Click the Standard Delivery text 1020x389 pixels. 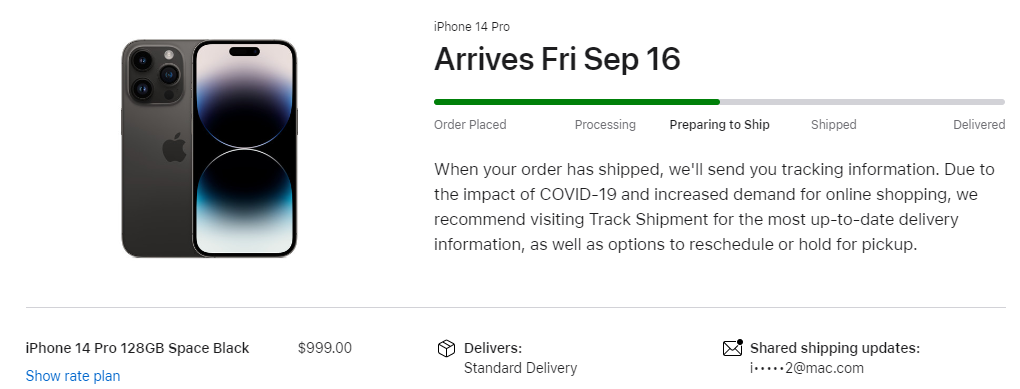(x=520, y=368)
